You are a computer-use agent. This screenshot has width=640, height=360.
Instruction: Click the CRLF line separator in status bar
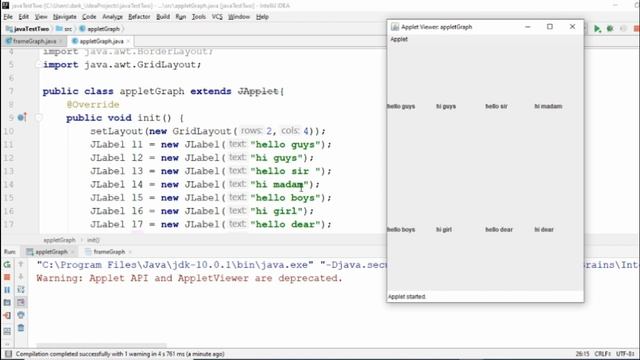click(x=602, y=354)
